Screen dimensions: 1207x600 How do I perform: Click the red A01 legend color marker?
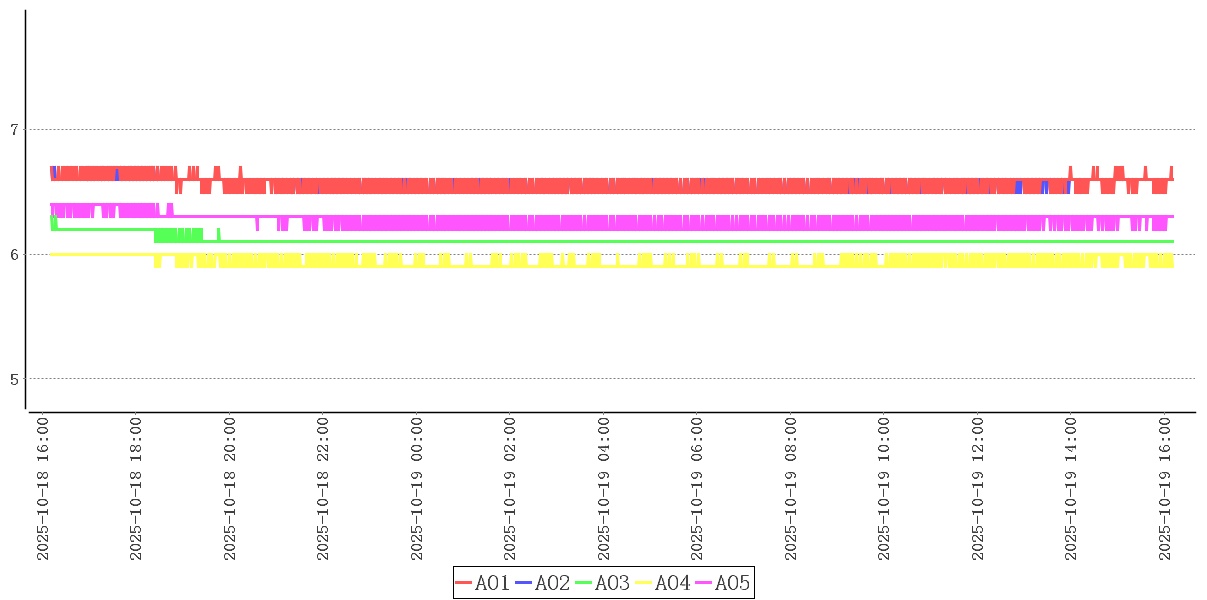(x=463, y=583)
